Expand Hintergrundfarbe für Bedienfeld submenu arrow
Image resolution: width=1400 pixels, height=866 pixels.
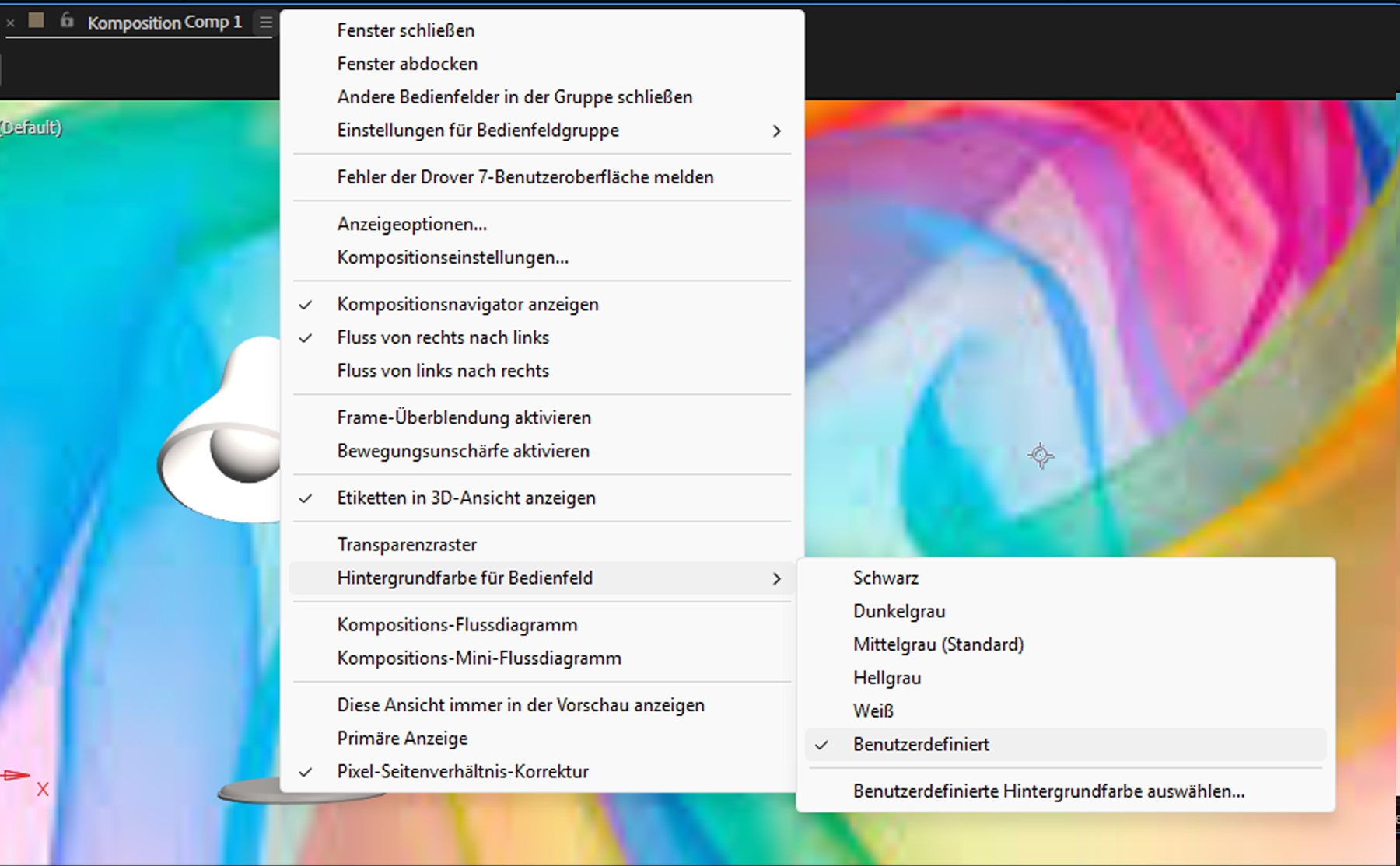(x=776, y=578)
